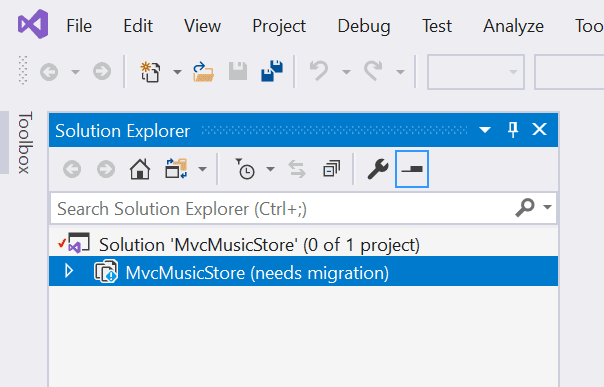Click the search magnifier icon

pos(525,208)
